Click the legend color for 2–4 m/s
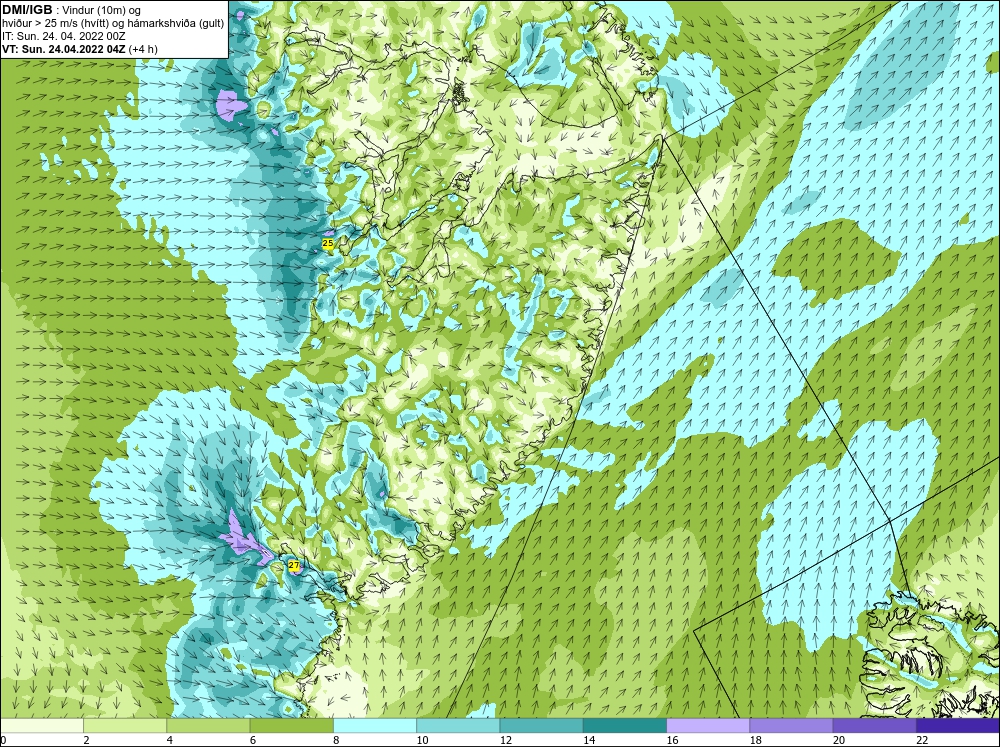Image resolution: width=1000 pixels, height=747 pixels. [125, 725]
